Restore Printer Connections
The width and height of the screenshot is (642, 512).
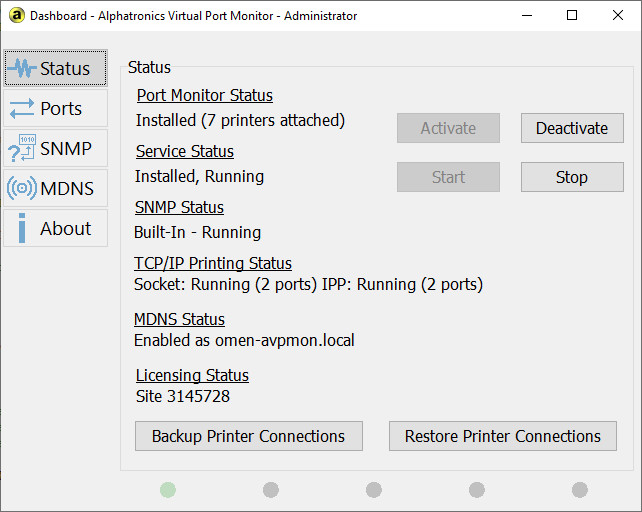point(503,436)
